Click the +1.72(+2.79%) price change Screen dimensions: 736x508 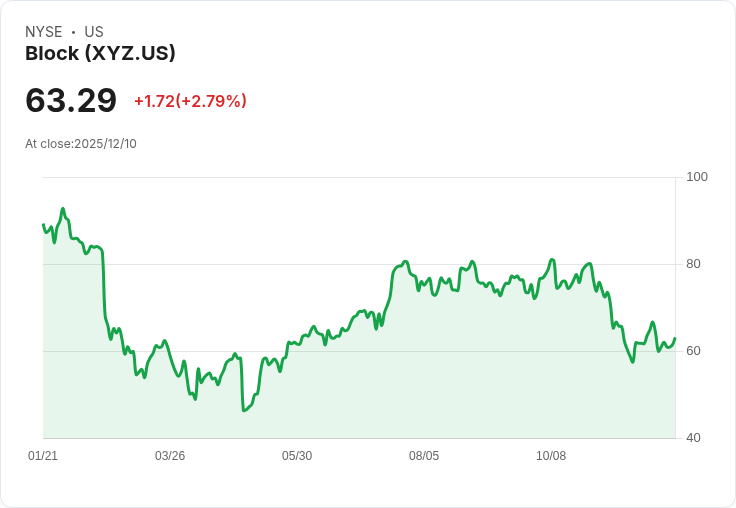pyautogui.click(x=190, y=101)
